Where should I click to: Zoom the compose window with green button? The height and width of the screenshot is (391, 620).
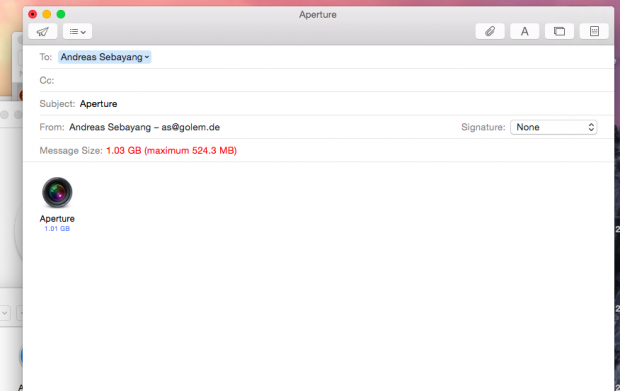tap(61, 14)
